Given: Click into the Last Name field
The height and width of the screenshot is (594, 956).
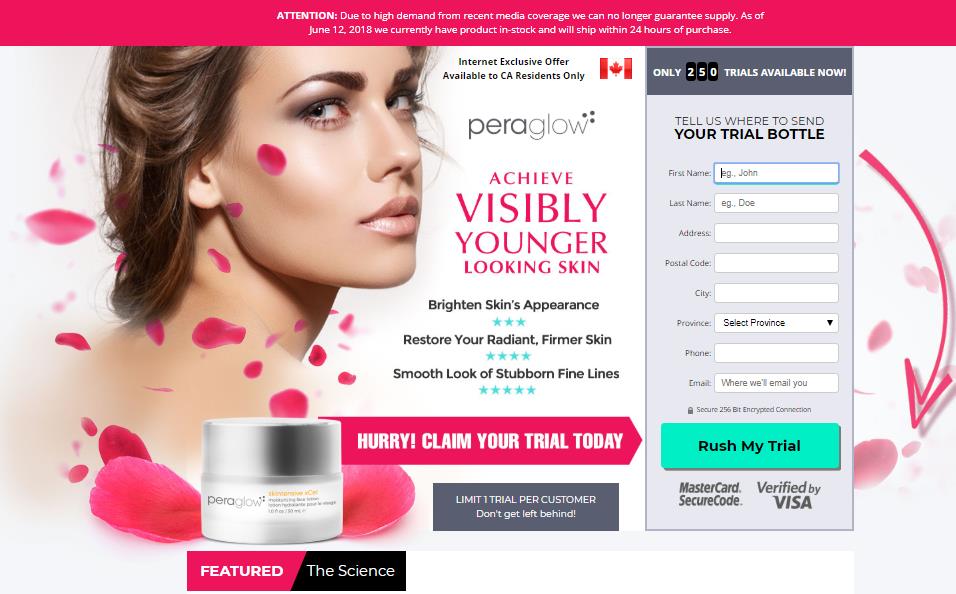Looking at the screenshot, I should 776,203.
